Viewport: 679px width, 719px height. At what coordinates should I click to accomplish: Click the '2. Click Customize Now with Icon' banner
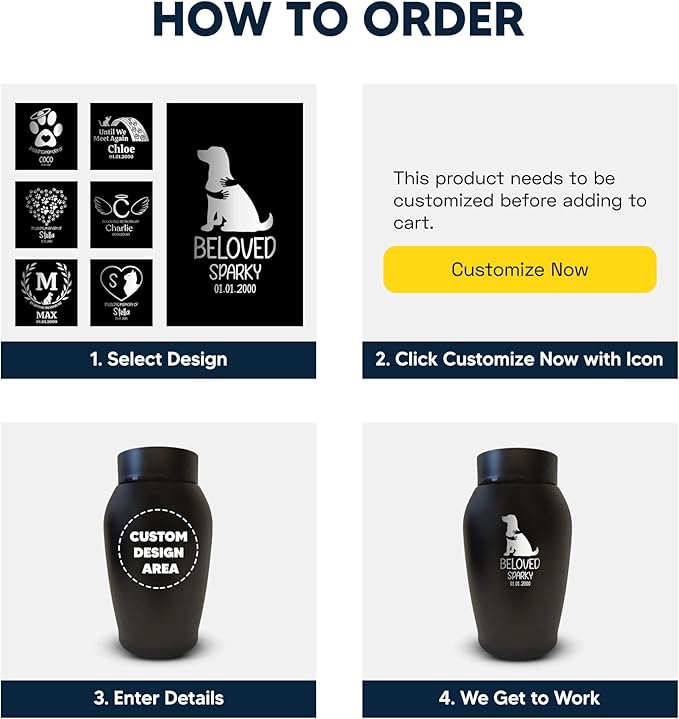click(520, 360)
